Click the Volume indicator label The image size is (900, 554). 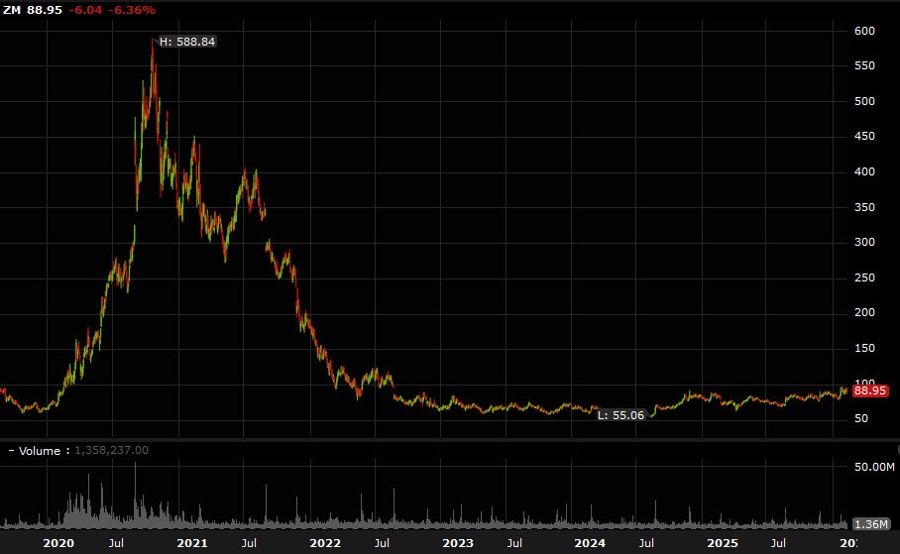tap(40, 450)
